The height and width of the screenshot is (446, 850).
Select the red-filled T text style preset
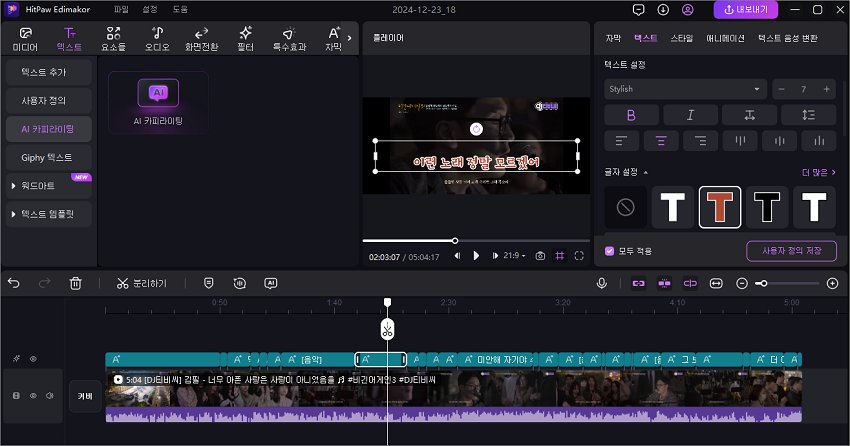coord(720,207)
